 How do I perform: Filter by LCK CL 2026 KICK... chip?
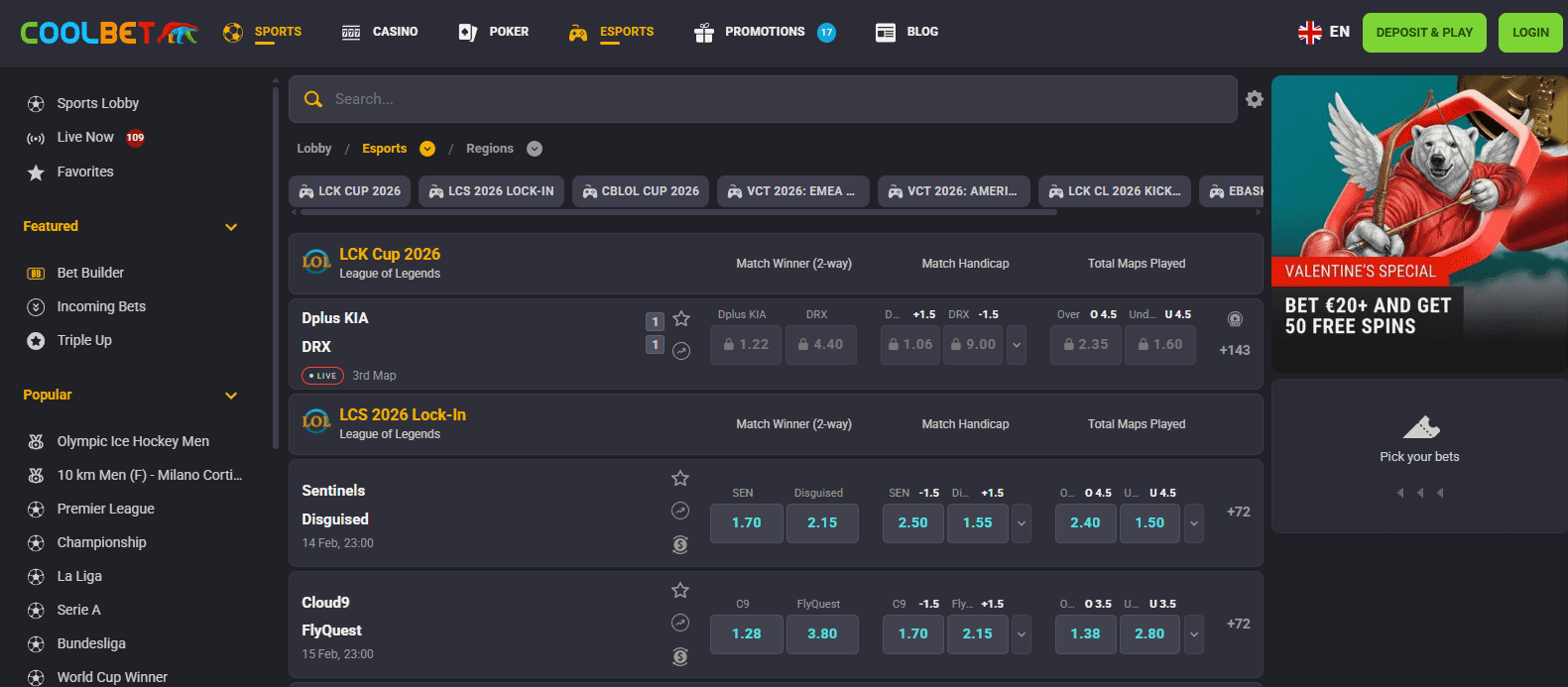[1115, 191]
